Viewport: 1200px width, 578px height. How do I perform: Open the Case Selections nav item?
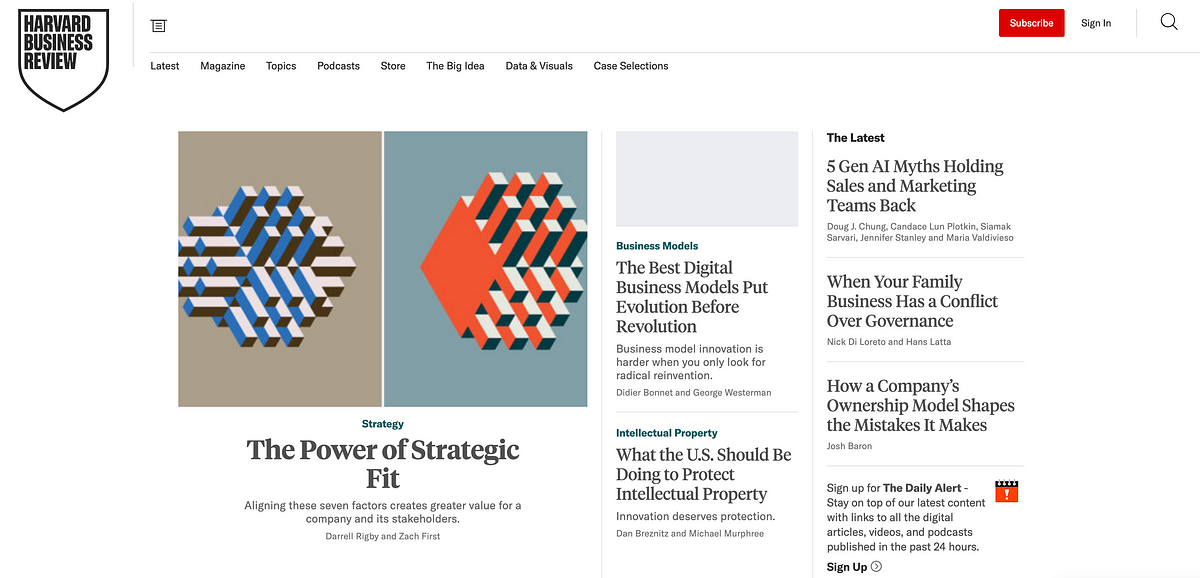click(x=630, y=66)
